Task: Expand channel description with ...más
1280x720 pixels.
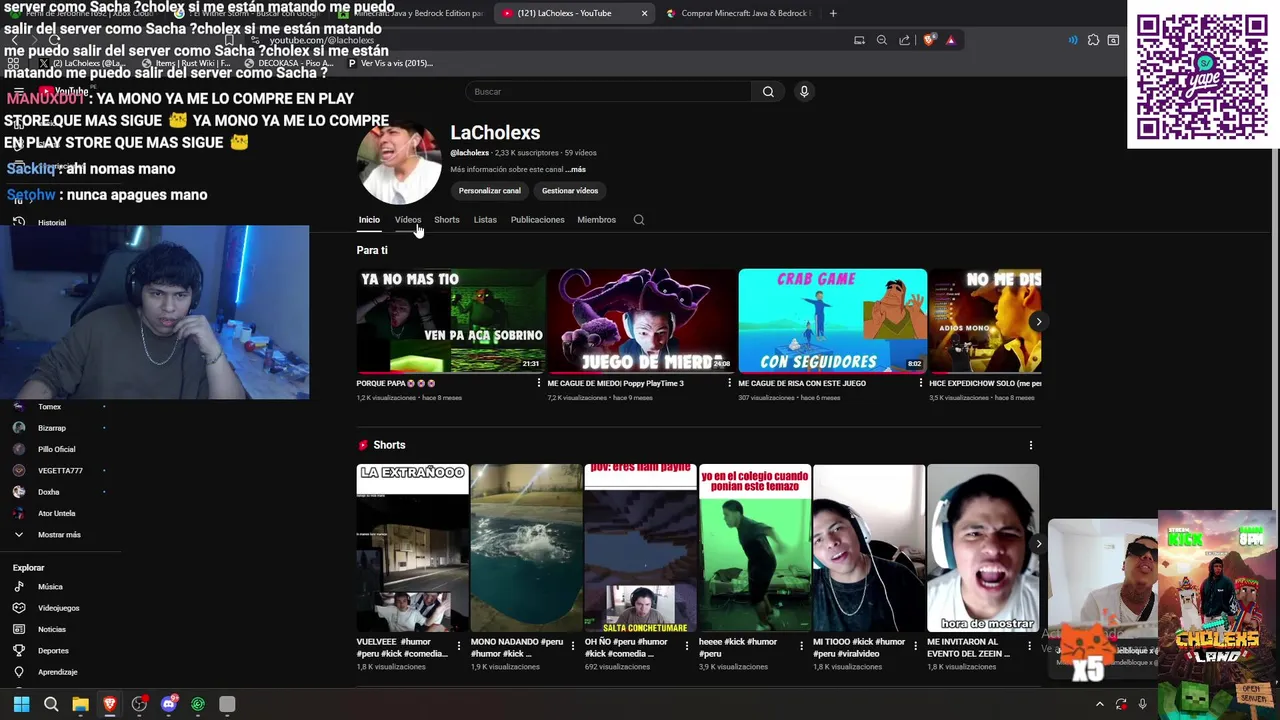Action: 575,170
